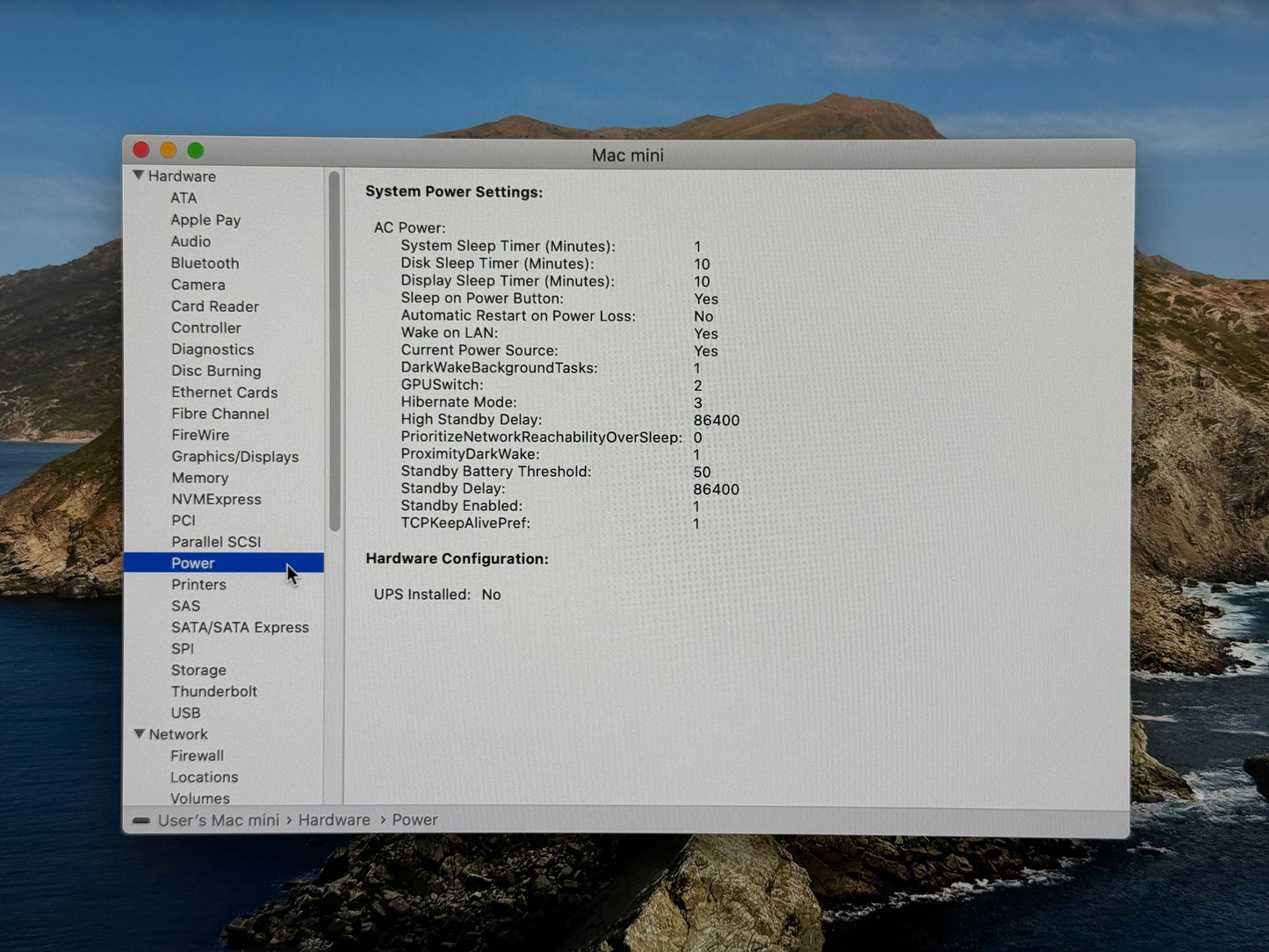The image size is (1269, 952).
Task: Collapse the Hardware section triangle
Action: (x=139, y=176)
